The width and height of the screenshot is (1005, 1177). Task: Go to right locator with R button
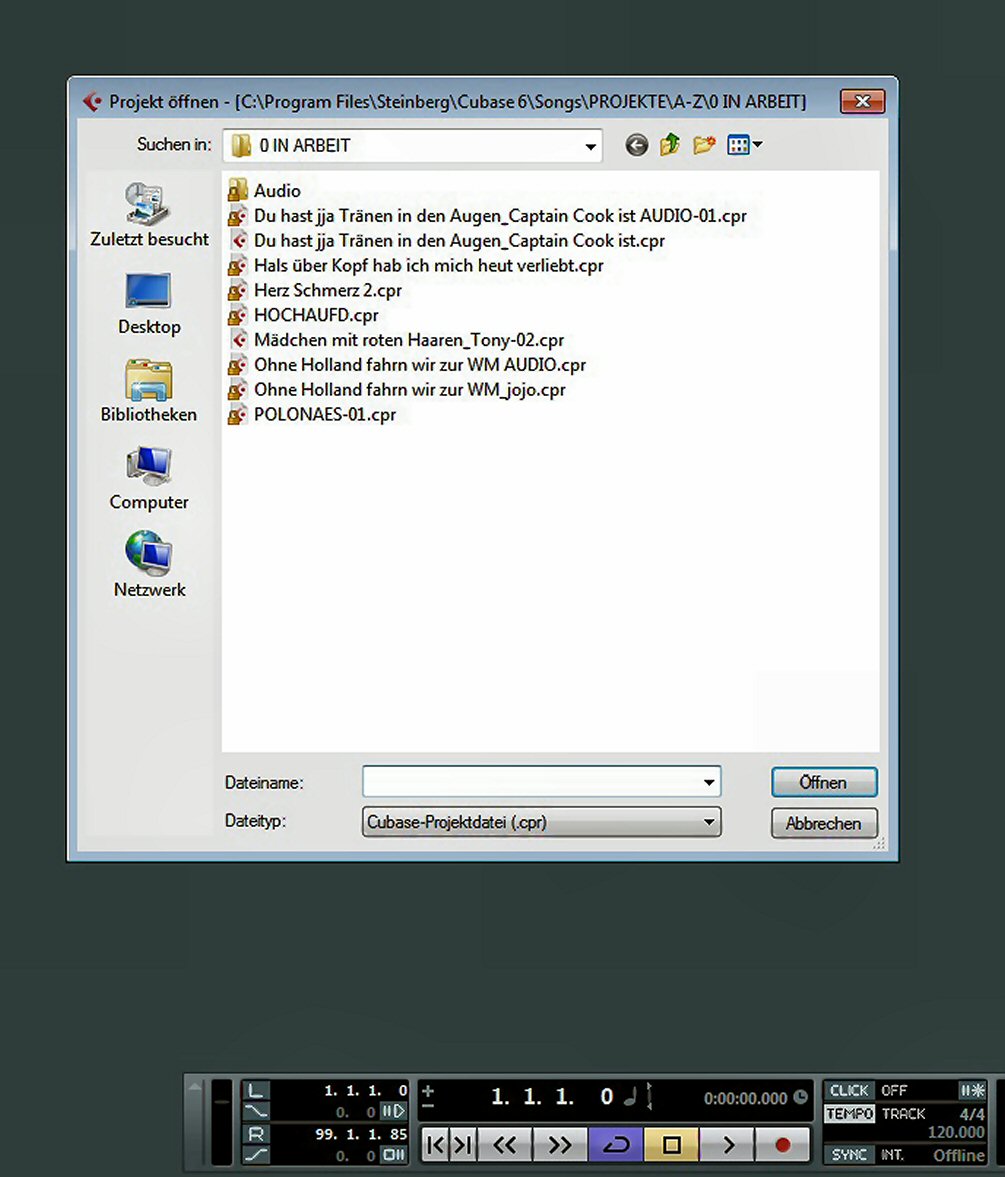coord(256,1133)
